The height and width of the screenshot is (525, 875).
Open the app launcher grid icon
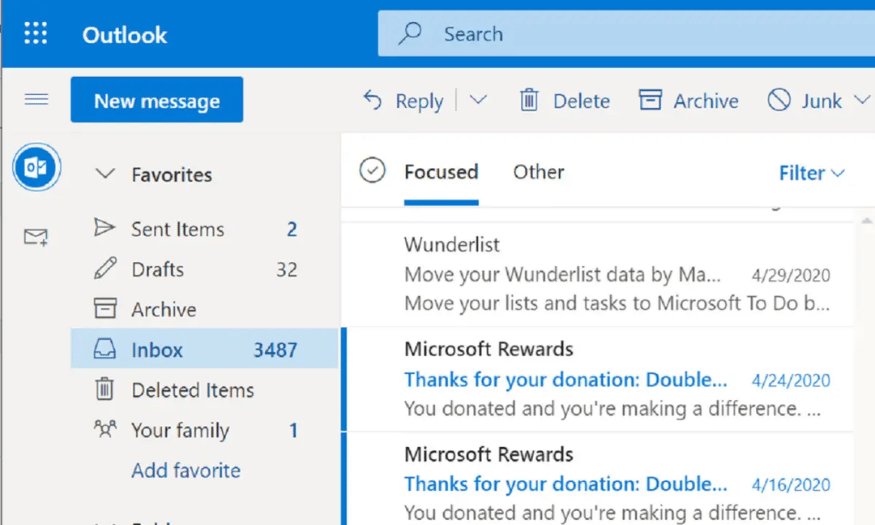[36, 33]
